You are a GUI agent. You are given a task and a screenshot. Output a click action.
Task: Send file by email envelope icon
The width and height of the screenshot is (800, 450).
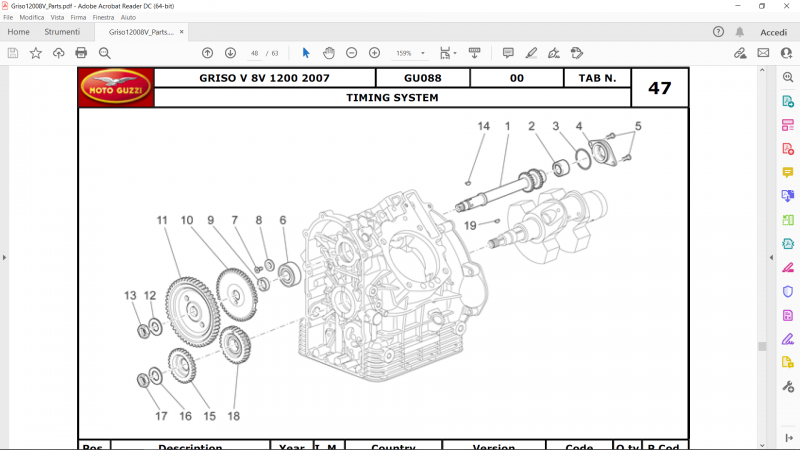point(763,53)
